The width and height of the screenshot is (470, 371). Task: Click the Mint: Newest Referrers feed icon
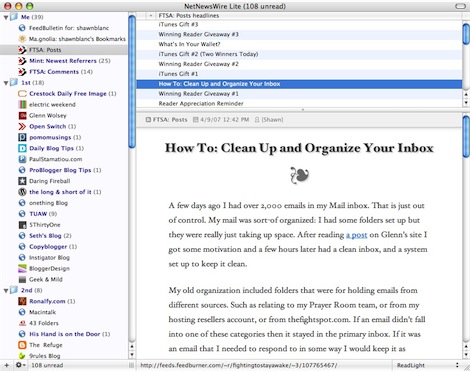point(22,61)
